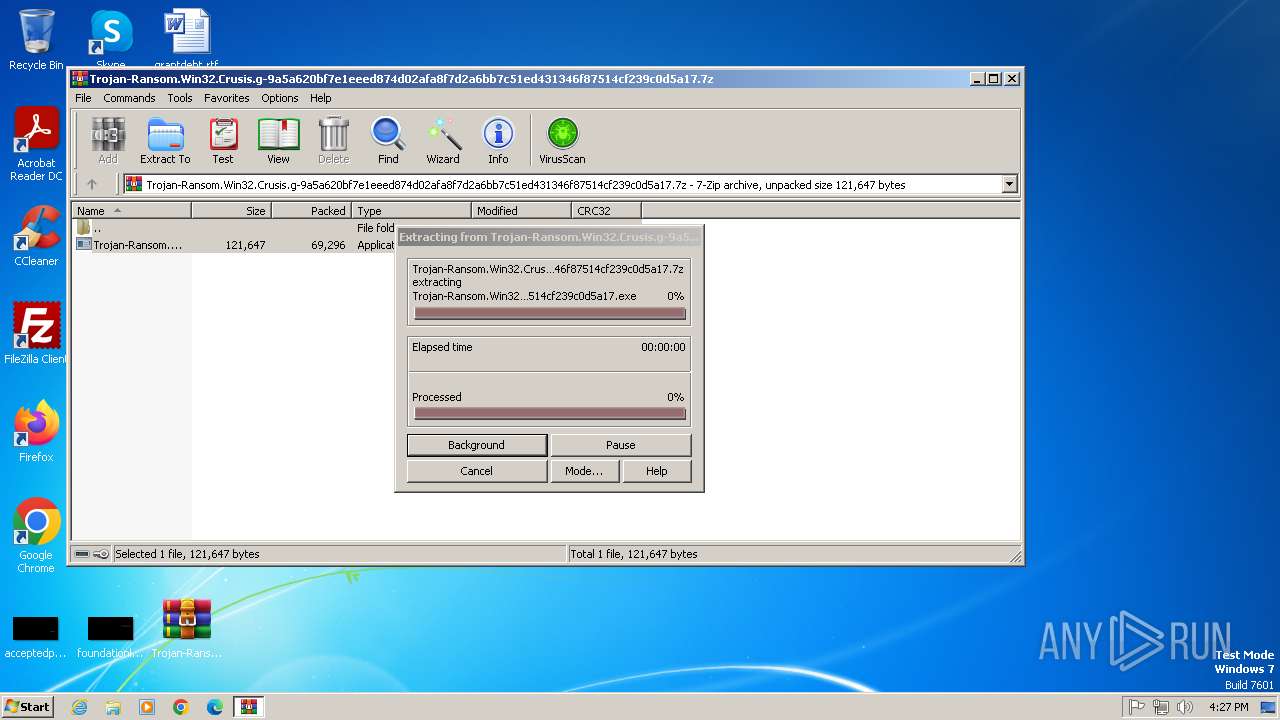Click the Add toolbar icon in WinRAR

108,141
